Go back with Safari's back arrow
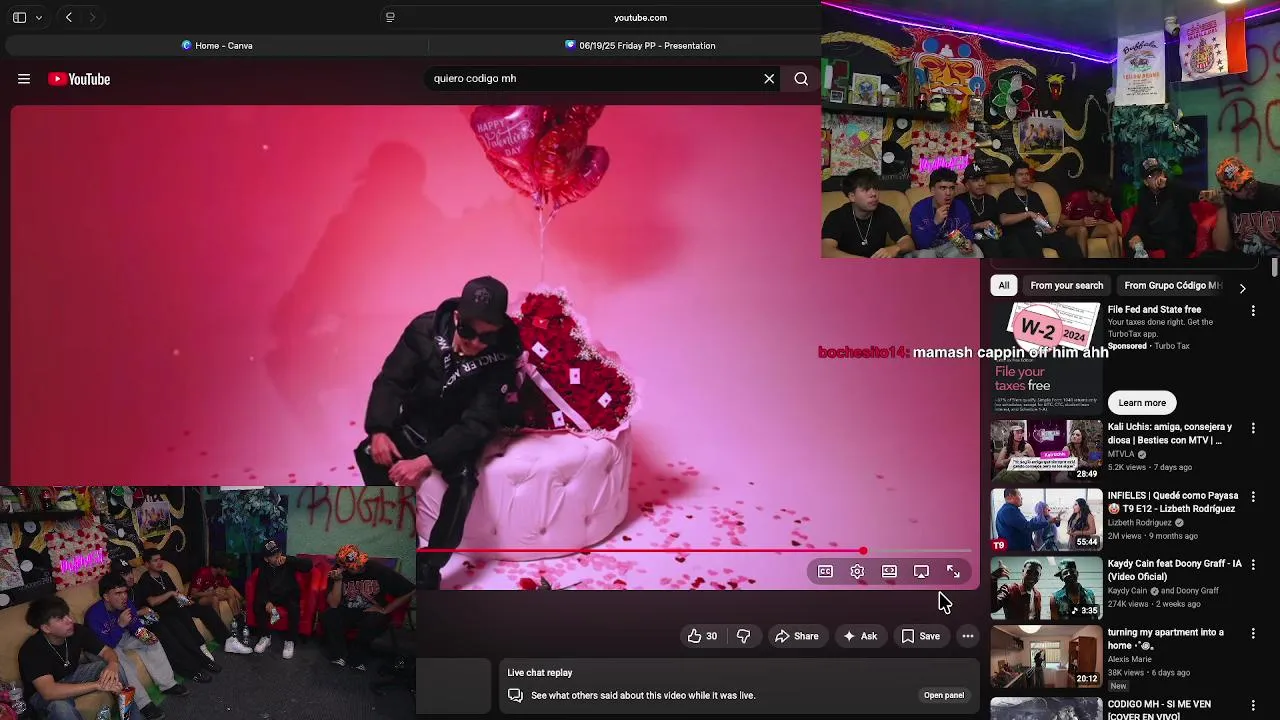Viewport: 1280px width, 720px height. point(69,17)
